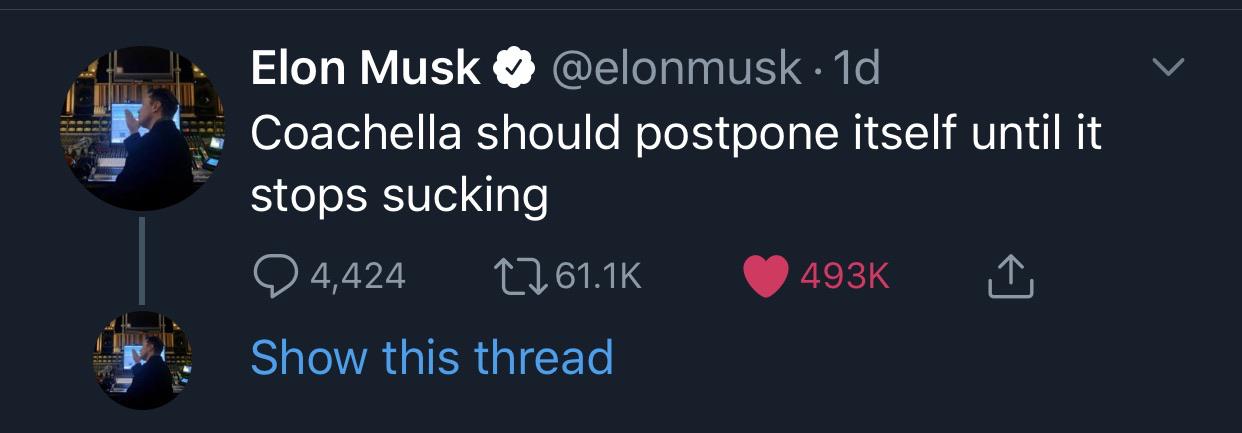Image resolution: width=1242 pixels, height=433 pixels.
Task: Retweet using the arrows icon
Action: click(x=519, y=276)
